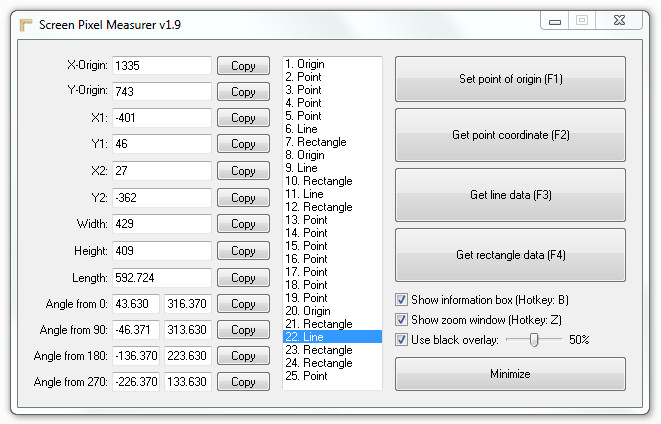Select list entry 1. Origin
The image size is (661, 424).
point(332,64)
